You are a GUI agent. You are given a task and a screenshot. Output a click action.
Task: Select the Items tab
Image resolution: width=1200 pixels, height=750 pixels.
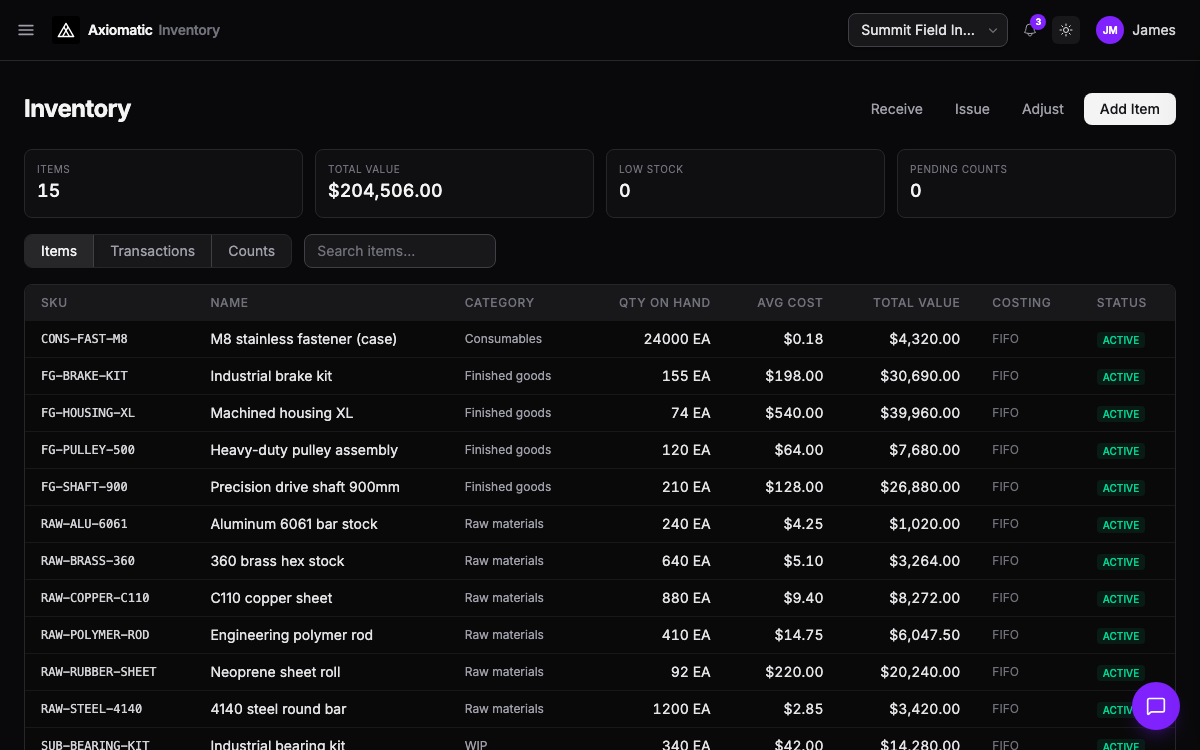pyautogui.click(x=59, y=251)
